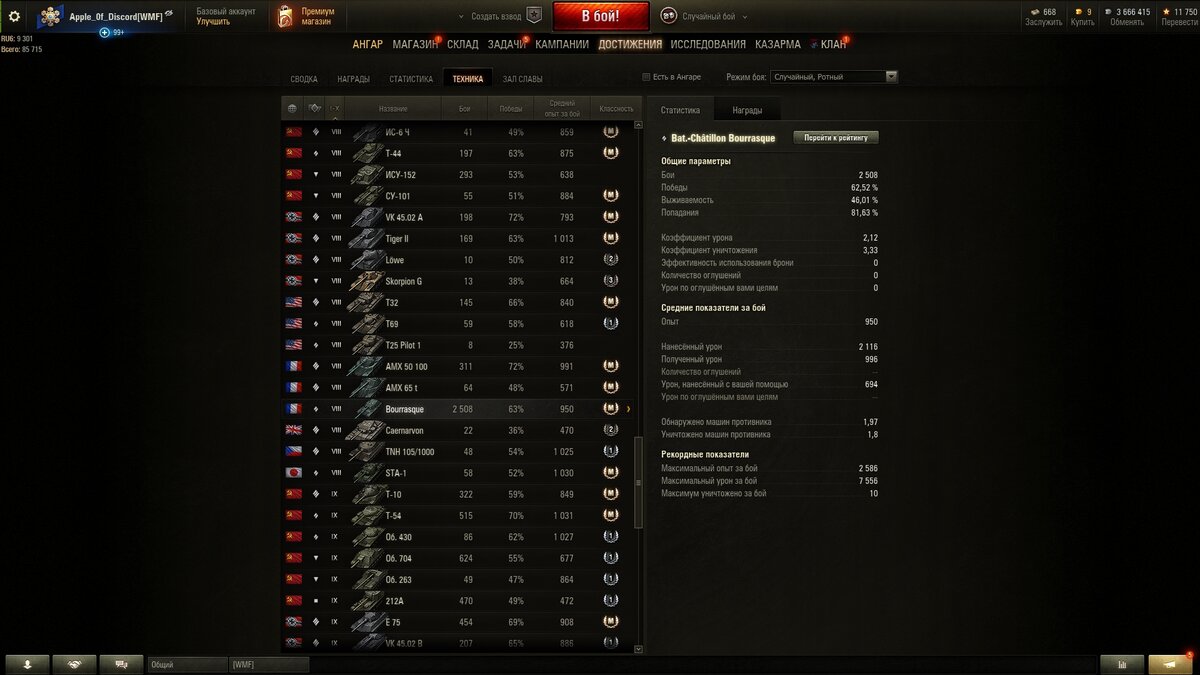Open the "Награды" tab in vehicle panel

point(747,110)
